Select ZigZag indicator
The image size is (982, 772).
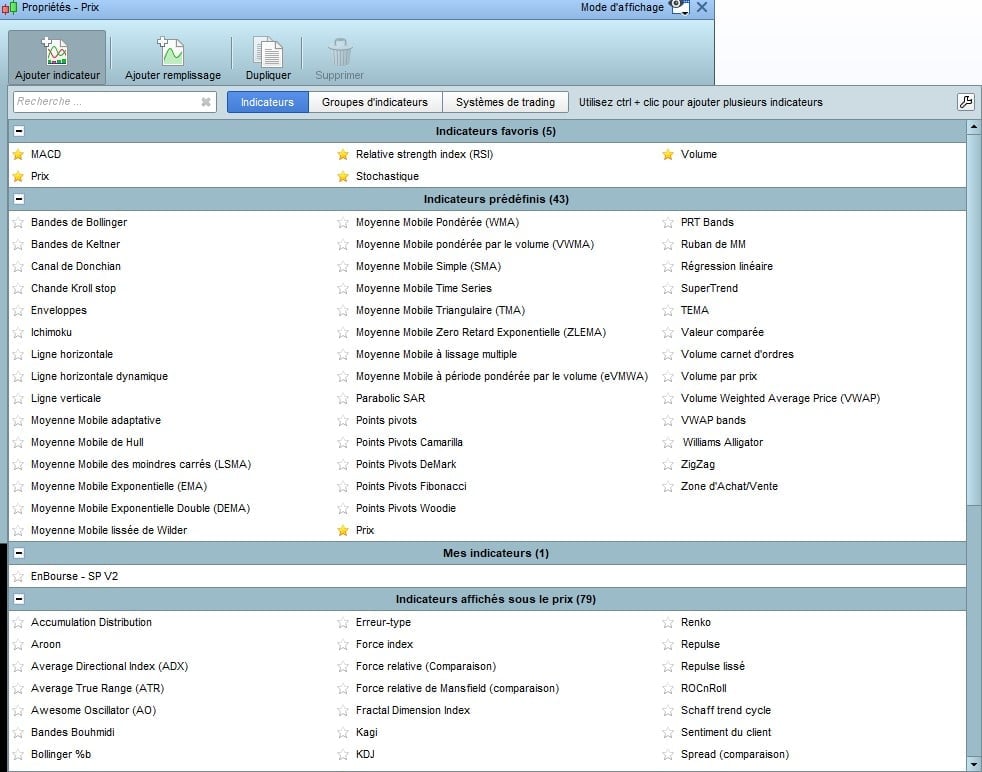tap(698, 465)
